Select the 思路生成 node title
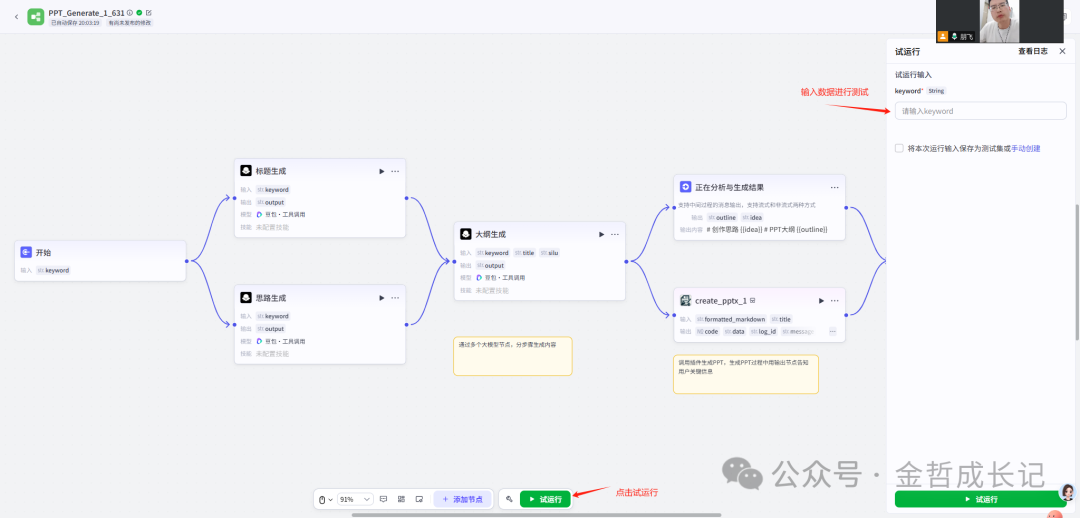Image resolution: width=1080 pixels, height=518 pixels. click(x=271, y=298)
